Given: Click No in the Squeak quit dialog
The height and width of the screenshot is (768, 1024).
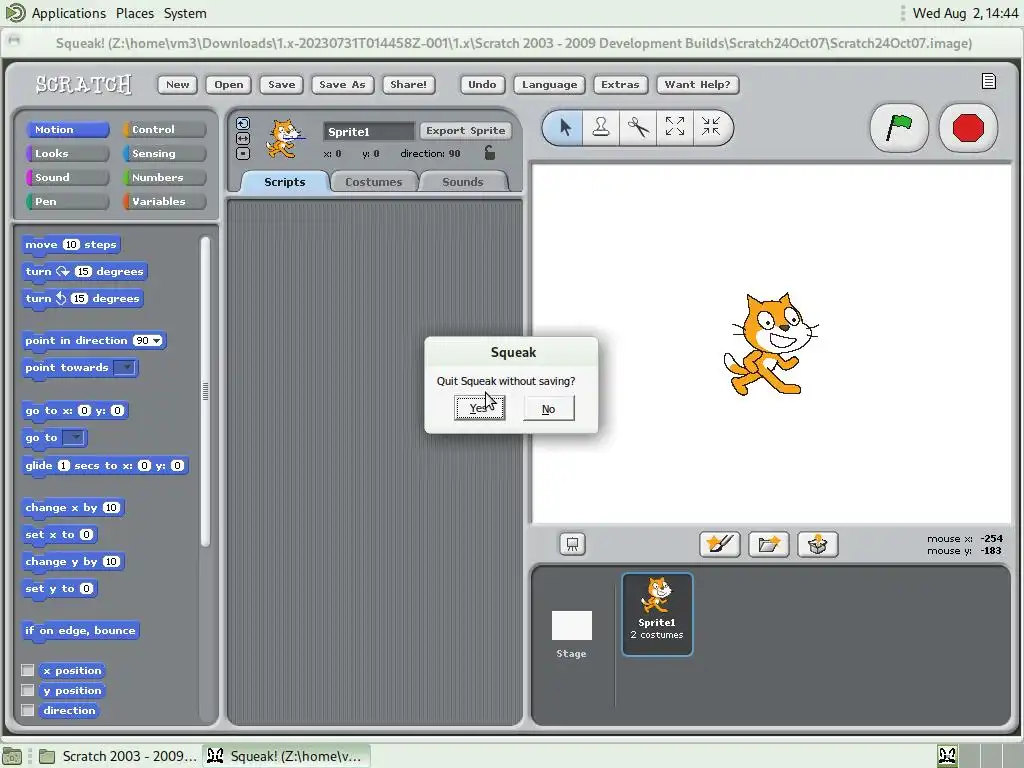Looking at the screenshot, I should [x=549, y=409].
